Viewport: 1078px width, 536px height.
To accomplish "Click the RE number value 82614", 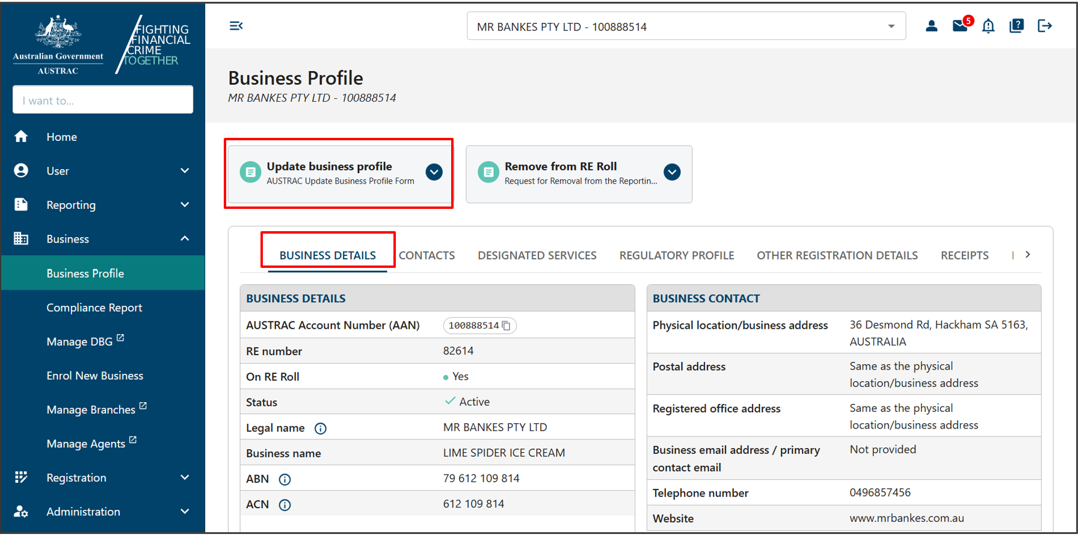I will click(459, 351).
